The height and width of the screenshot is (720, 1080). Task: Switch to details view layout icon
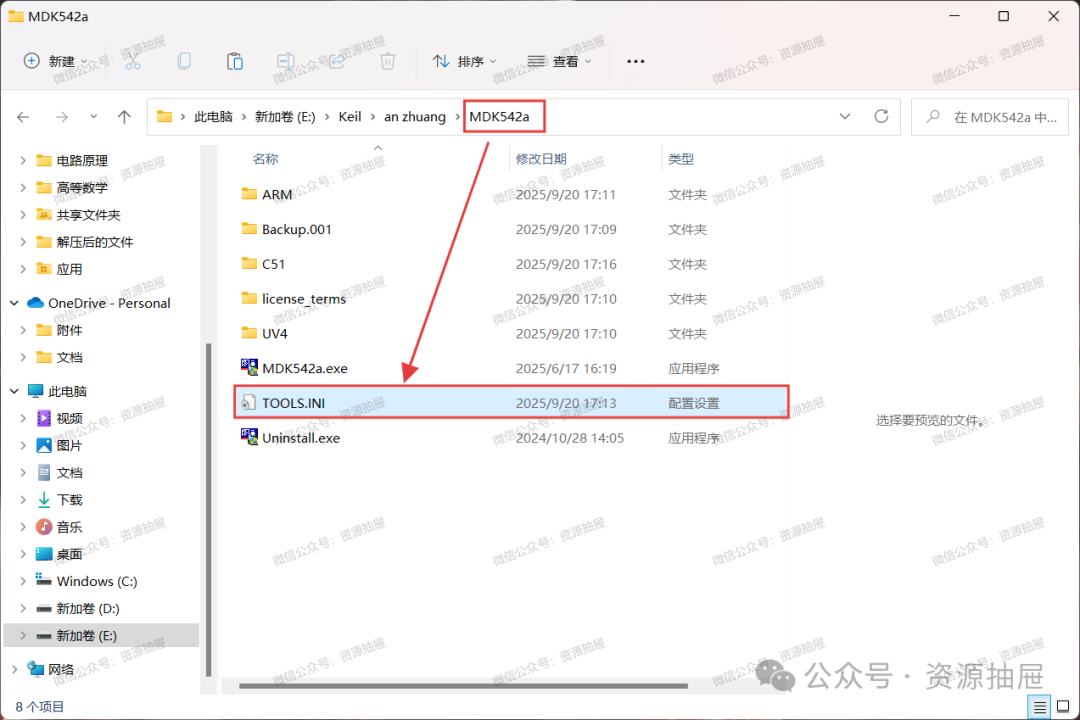[1039, 706]
